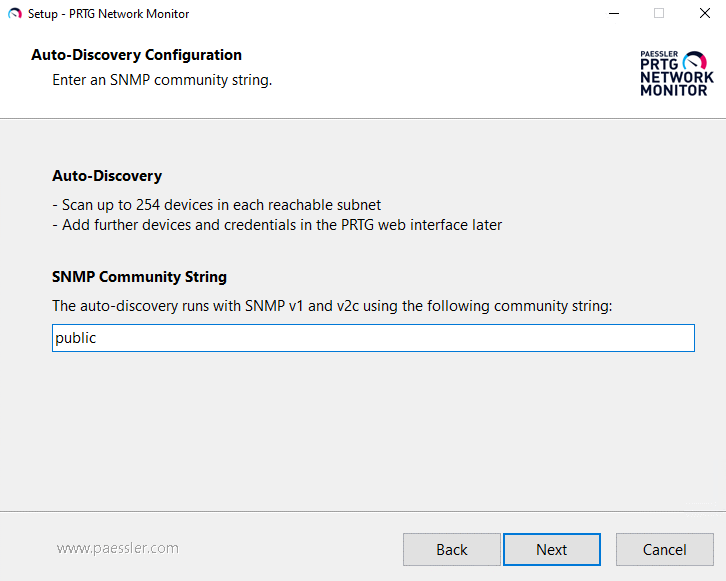Focus the SNMP community string input field
This screenshot has height=581, width=726.
click(400, 338)
